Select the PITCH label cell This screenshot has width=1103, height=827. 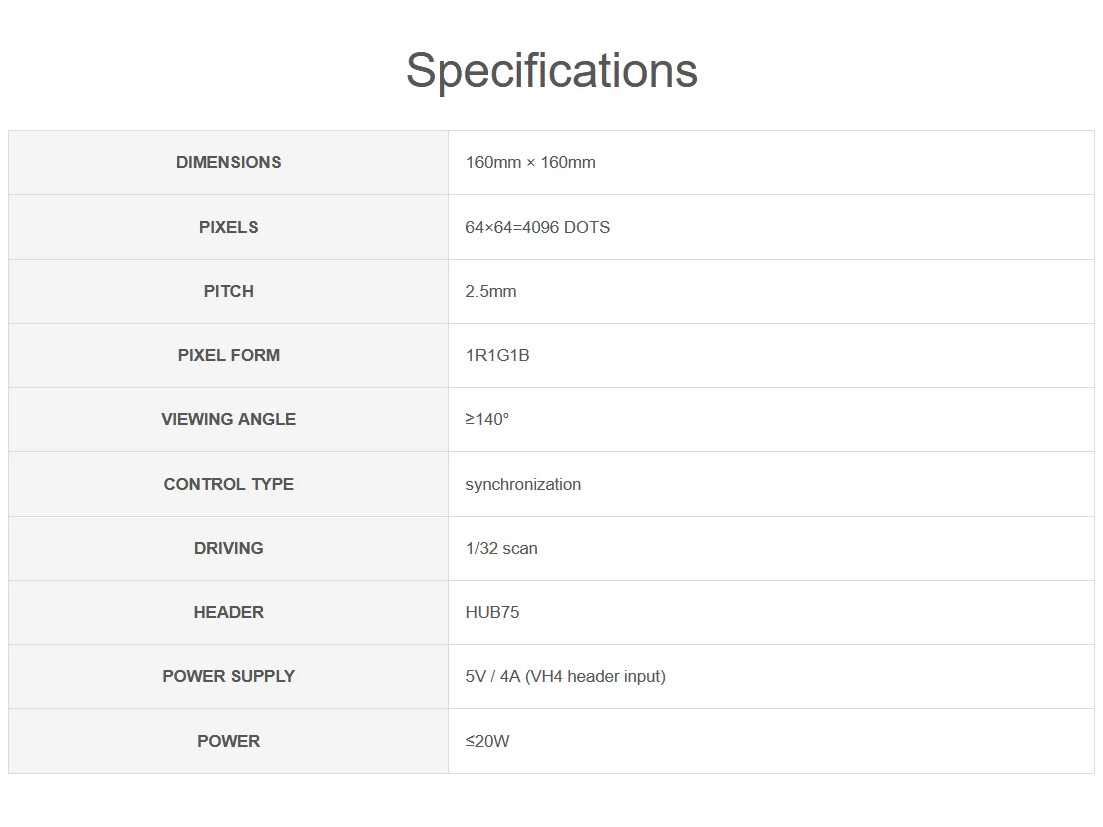click(x=229, y=291)
